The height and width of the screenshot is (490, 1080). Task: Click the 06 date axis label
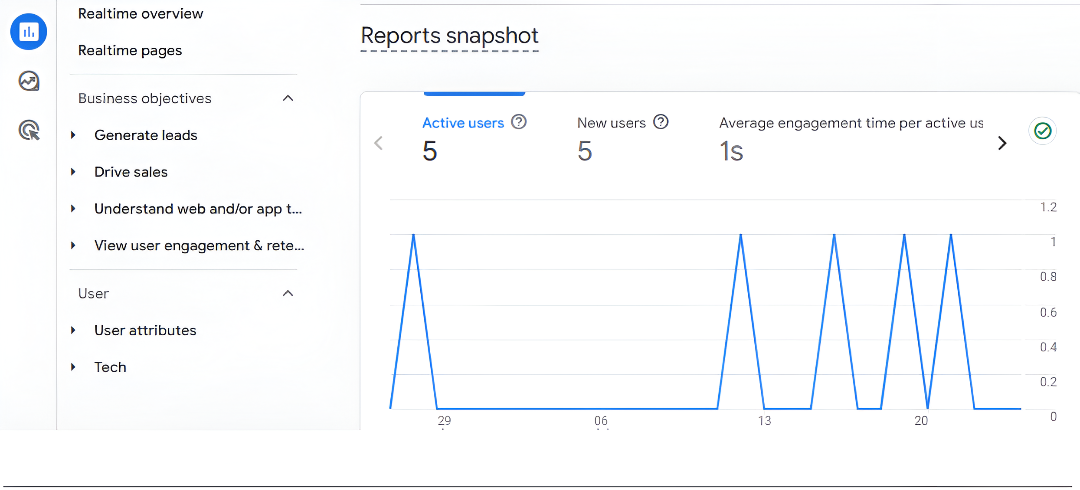(601, 421)
